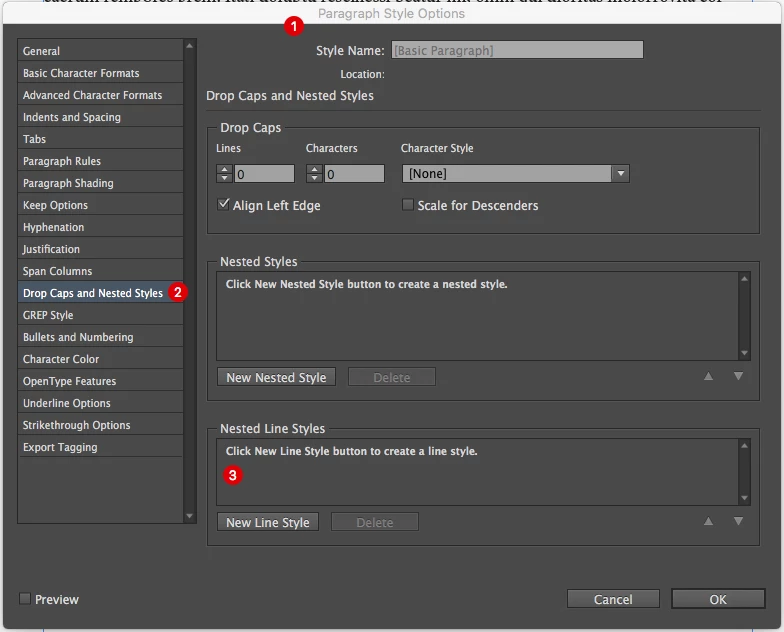Open the General category
784x632 pixels.
(x=100, y=50)
